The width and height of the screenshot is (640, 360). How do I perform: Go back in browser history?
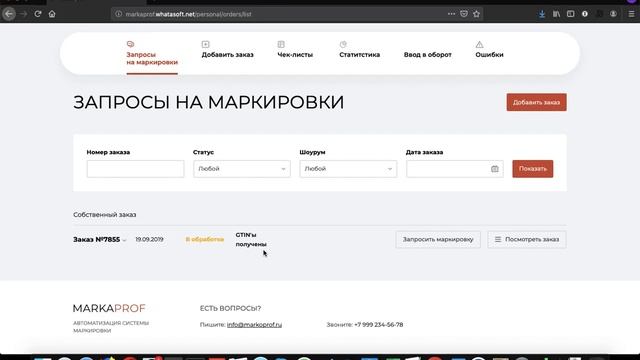pyautogui.click(x=9, y=14)
